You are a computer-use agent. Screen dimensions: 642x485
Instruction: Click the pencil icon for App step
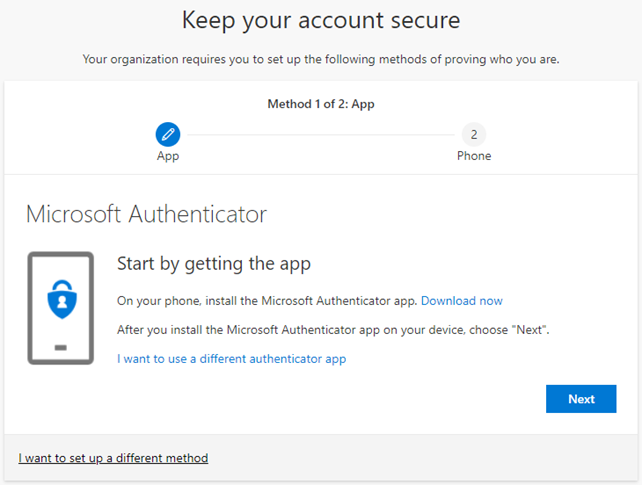[x=168, y=134]
